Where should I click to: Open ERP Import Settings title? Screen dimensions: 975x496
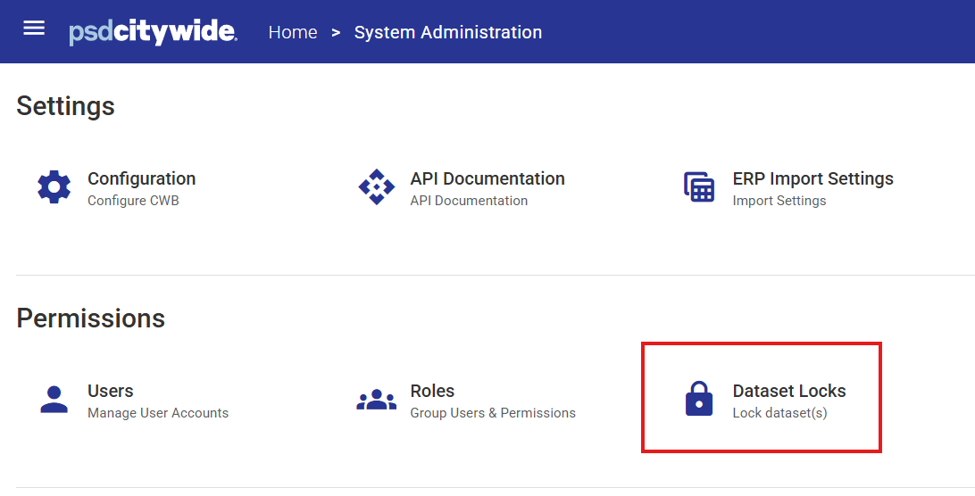click(813, 178)
